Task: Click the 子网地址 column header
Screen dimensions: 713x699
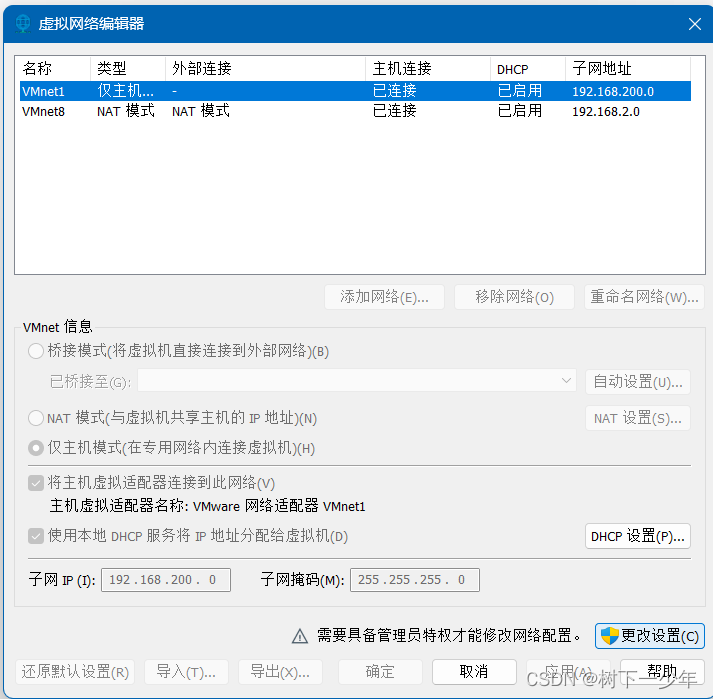Action: (628, 69)
